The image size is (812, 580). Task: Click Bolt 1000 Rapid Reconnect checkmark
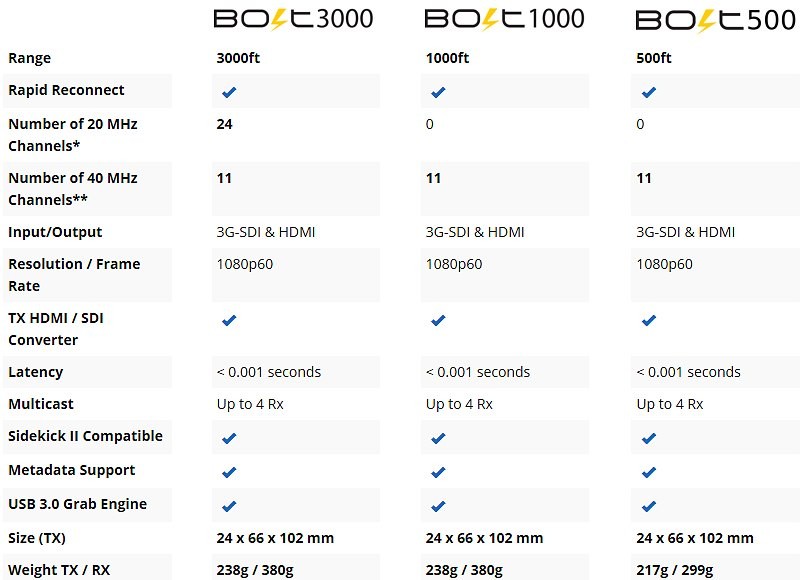point(438,92)
